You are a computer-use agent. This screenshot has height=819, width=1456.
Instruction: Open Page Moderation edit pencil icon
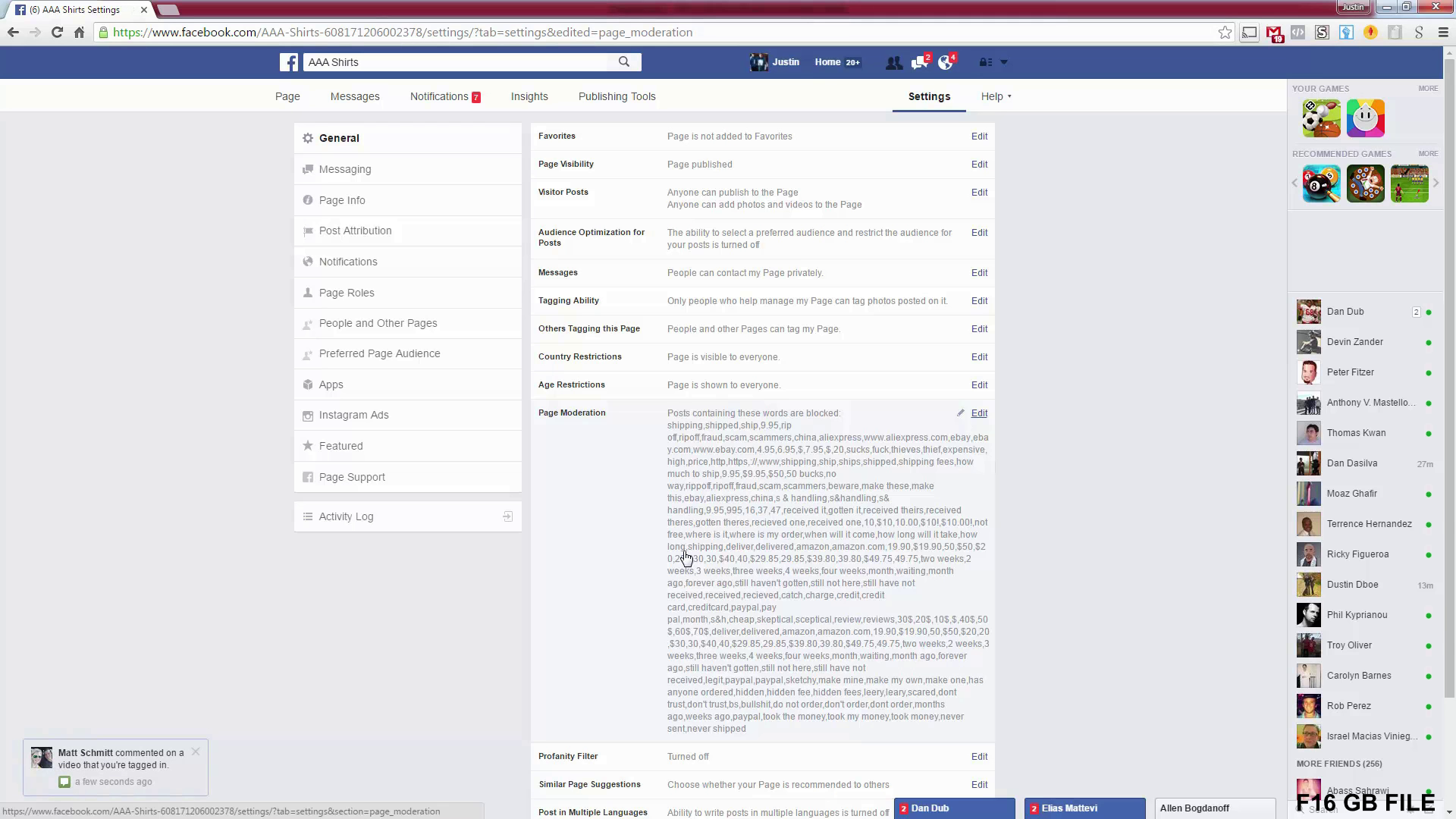[959, 412]
